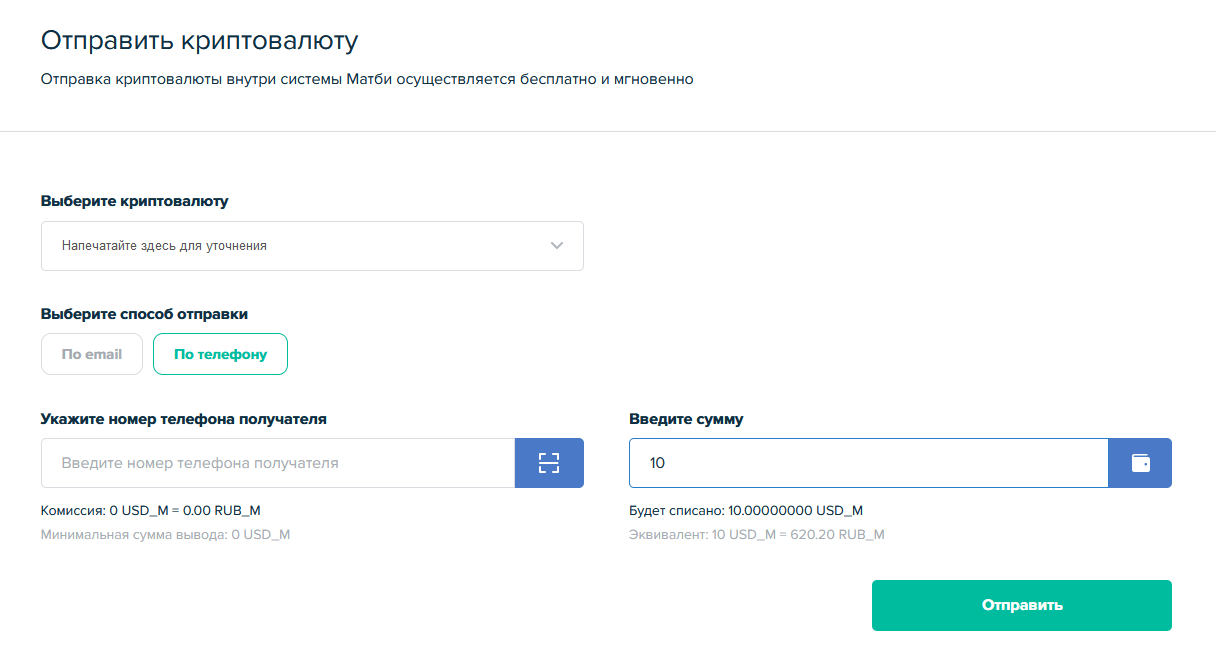Click the 'Укажите номер телефона получателя' label
The height and width of the screenshot is (645, 1216).
tap(183, 419)
